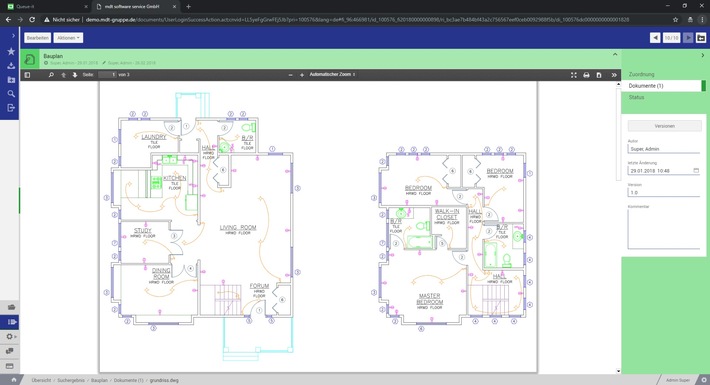Open the favorites star in the sidebar
Image resolution: width=710 pixels, height=385 pixels.
(x=11, y=52)
